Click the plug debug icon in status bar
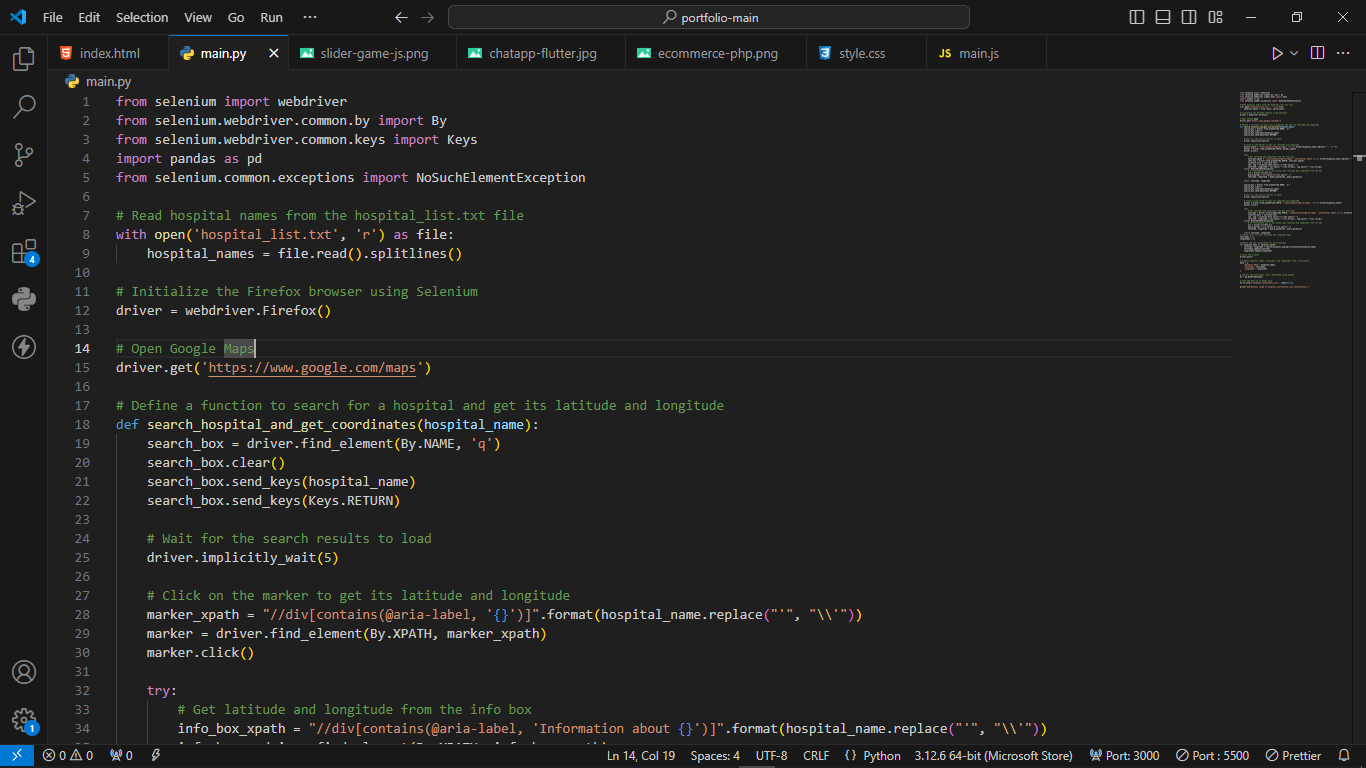 156,756
